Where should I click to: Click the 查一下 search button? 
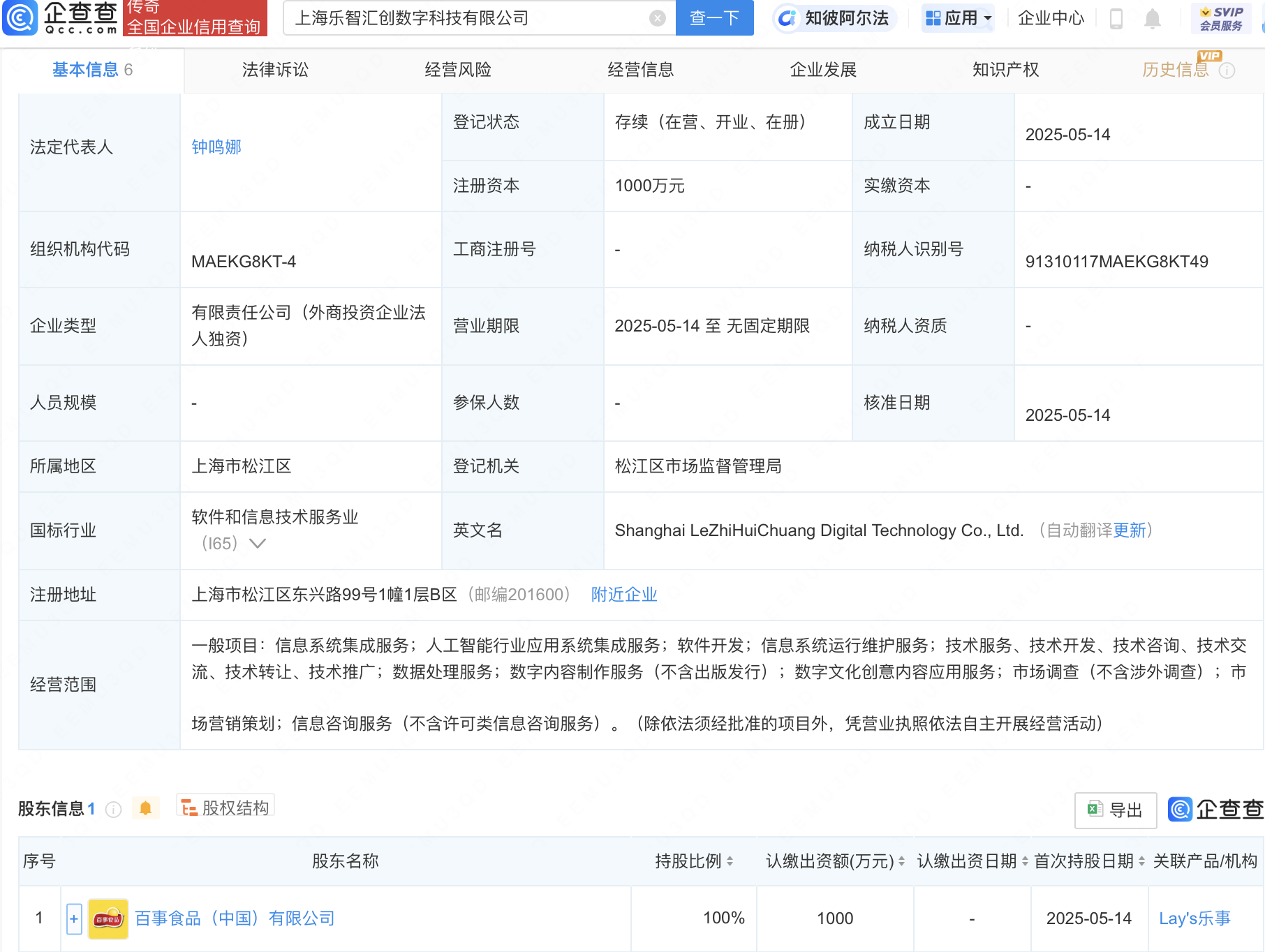point(715,18)
